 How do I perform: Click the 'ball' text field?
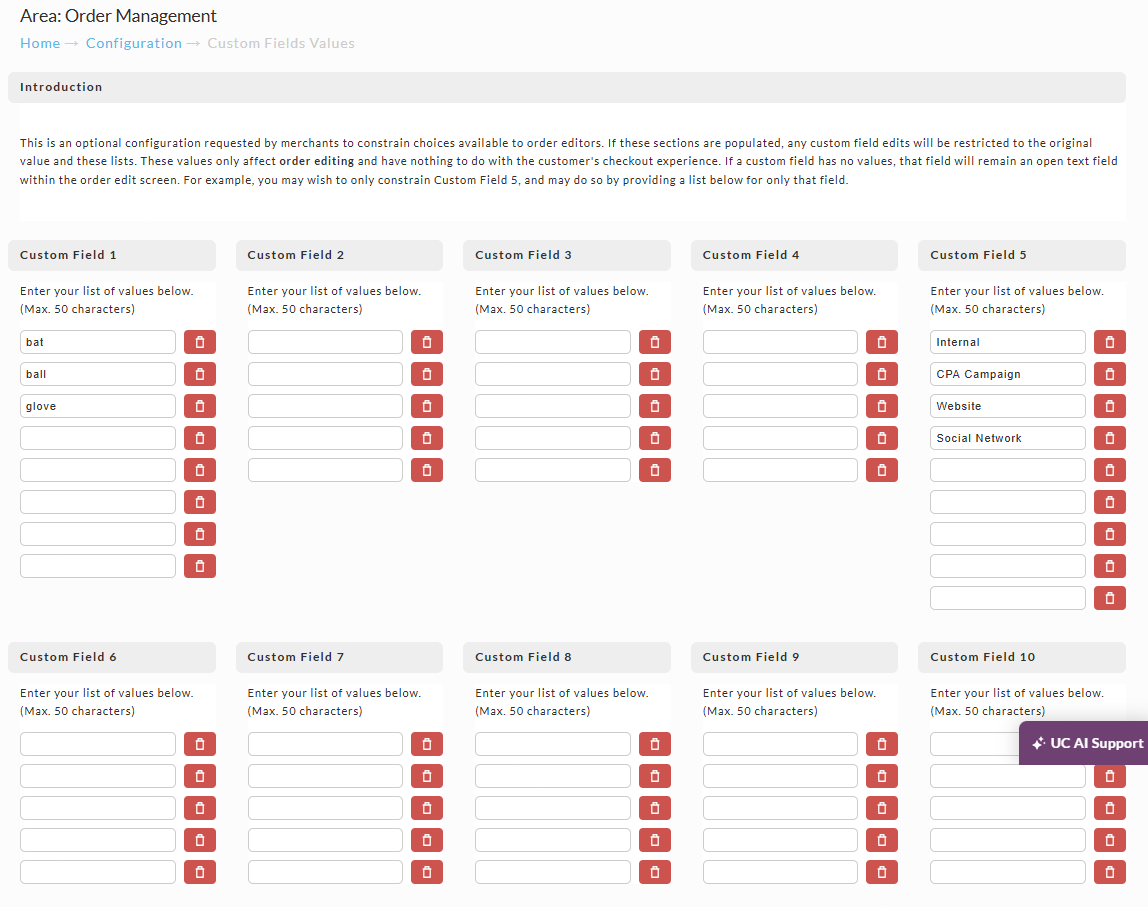(x=98, y=374)
